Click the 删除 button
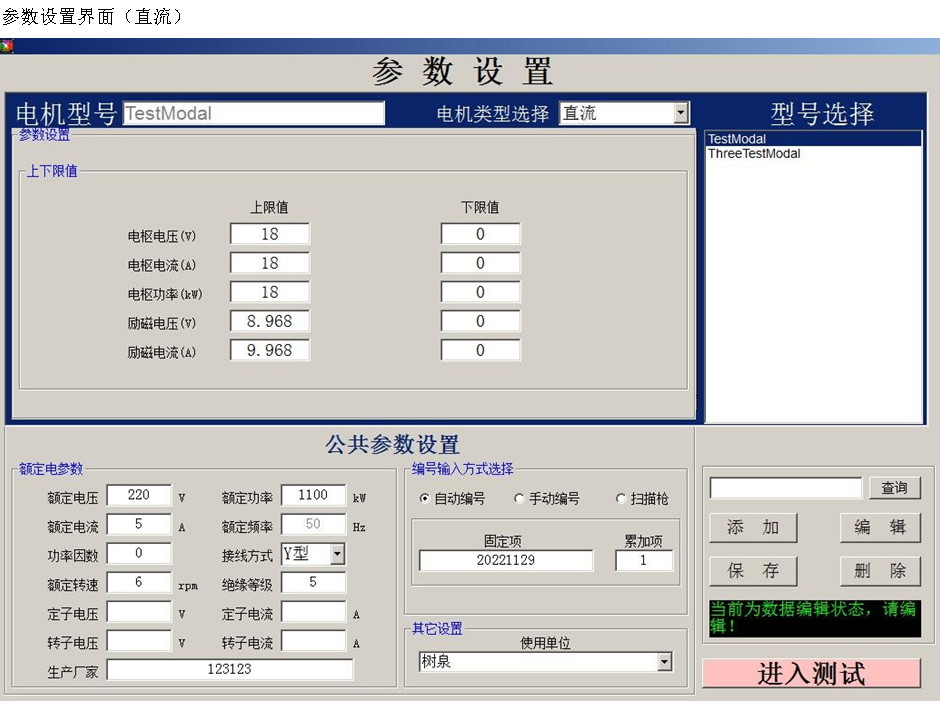Screen dimensions: 940x701 tap(879, 571)
